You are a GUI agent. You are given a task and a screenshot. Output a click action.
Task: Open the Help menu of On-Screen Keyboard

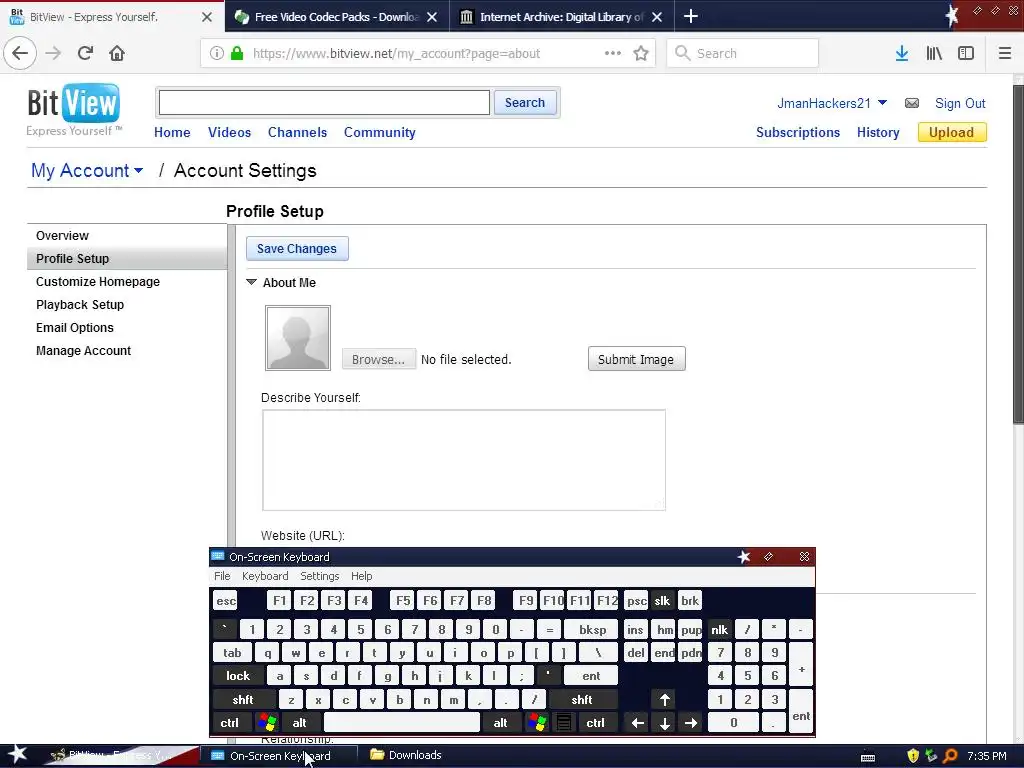coord(362,576)
